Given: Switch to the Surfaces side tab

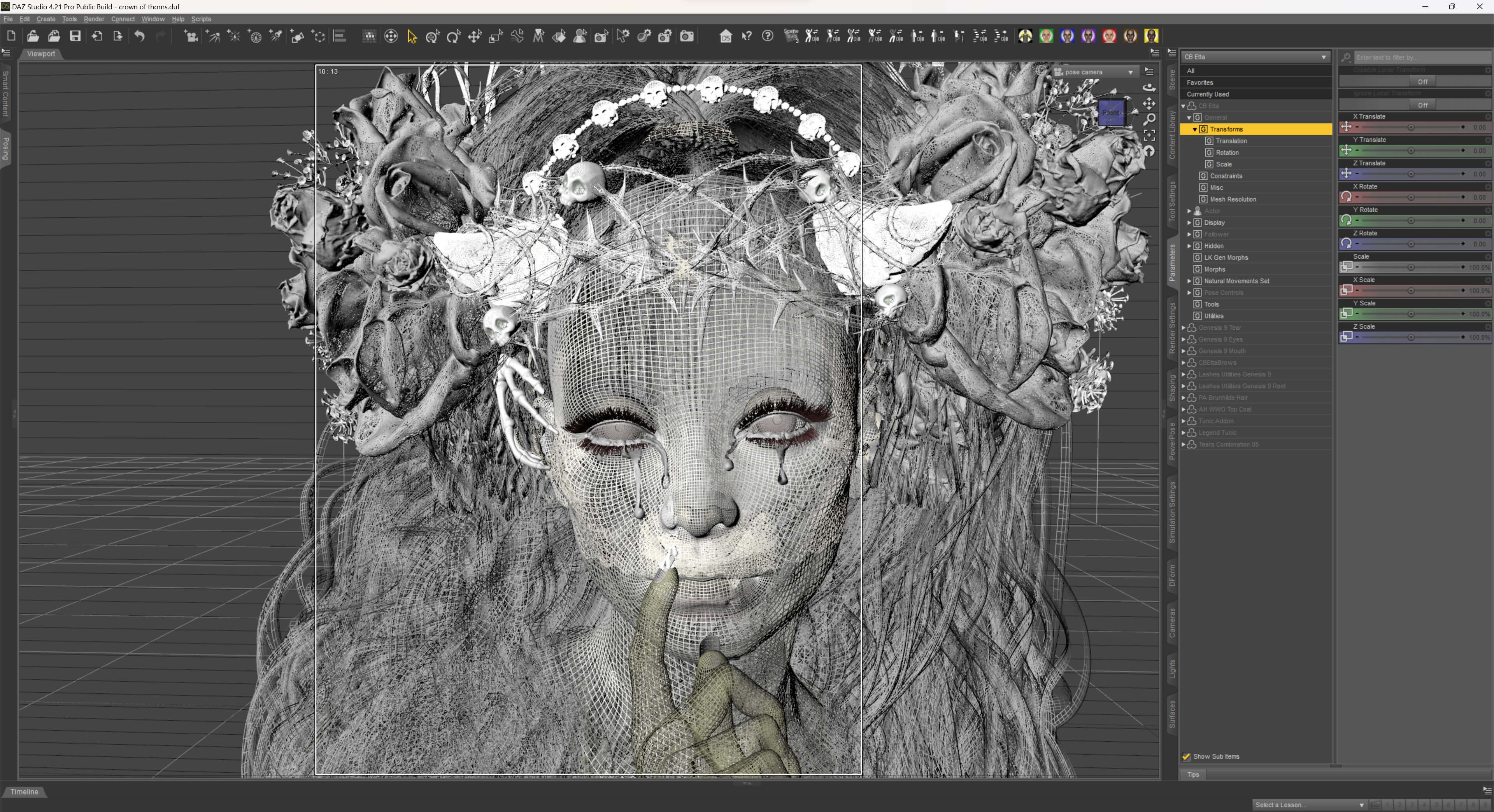Looking at the screenshot, I should point(1171,714).
